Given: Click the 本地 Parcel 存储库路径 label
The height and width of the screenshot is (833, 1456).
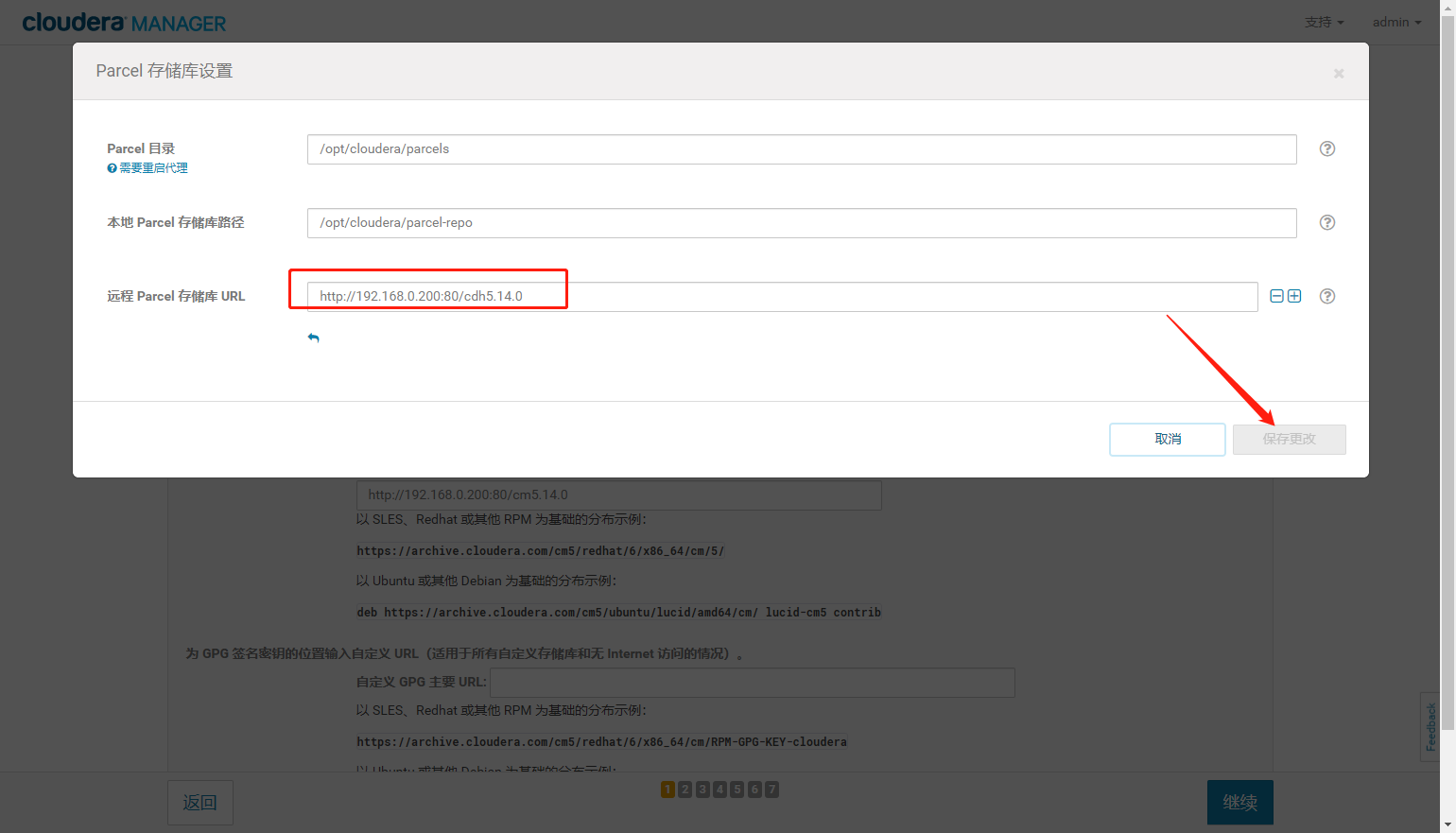Looking at the screenshot, I should point(176,222).
